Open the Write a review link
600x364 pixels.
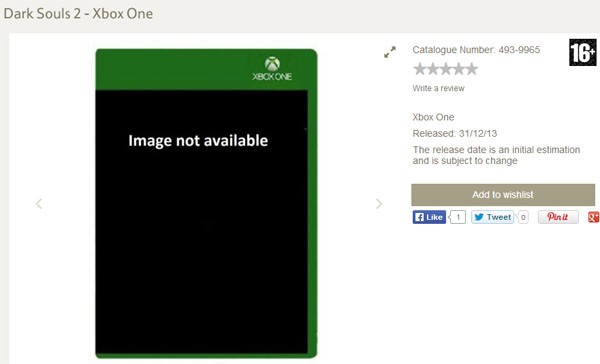pos(438,88)
